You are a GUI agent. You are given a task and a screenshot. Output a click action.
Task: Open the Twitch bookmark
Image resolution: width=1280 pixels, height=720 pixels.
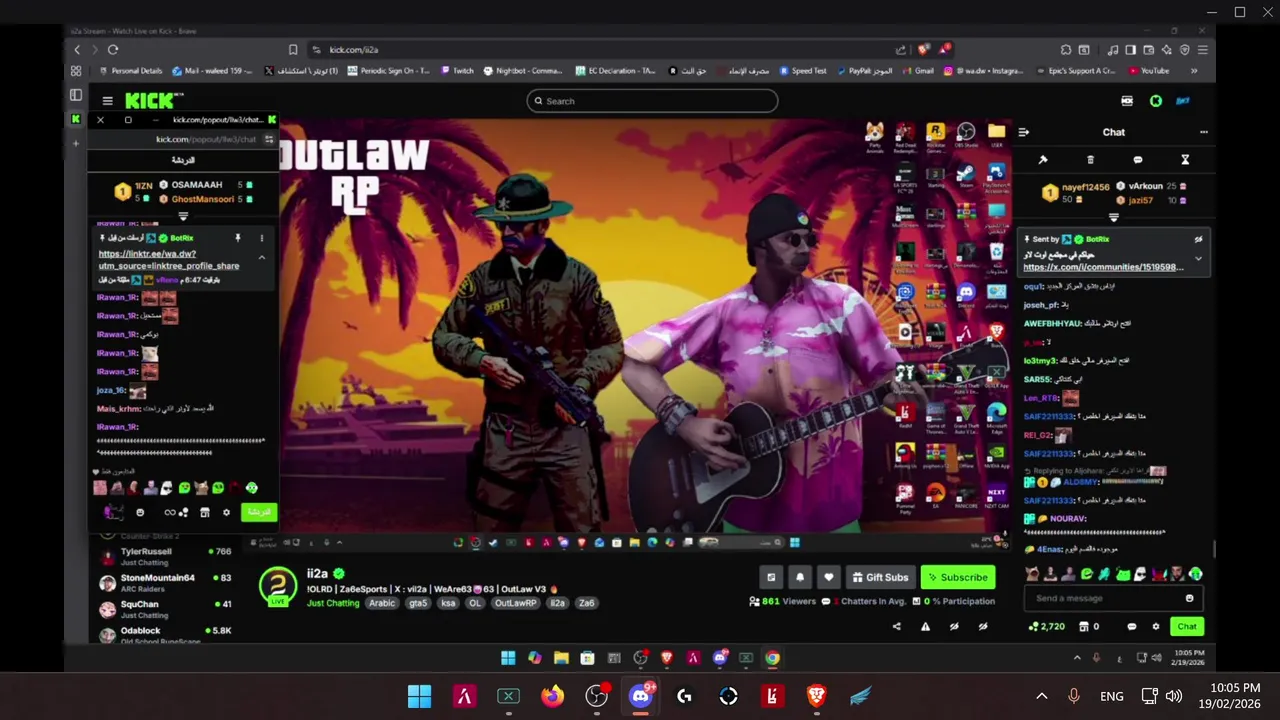click(x=456, y=71)
